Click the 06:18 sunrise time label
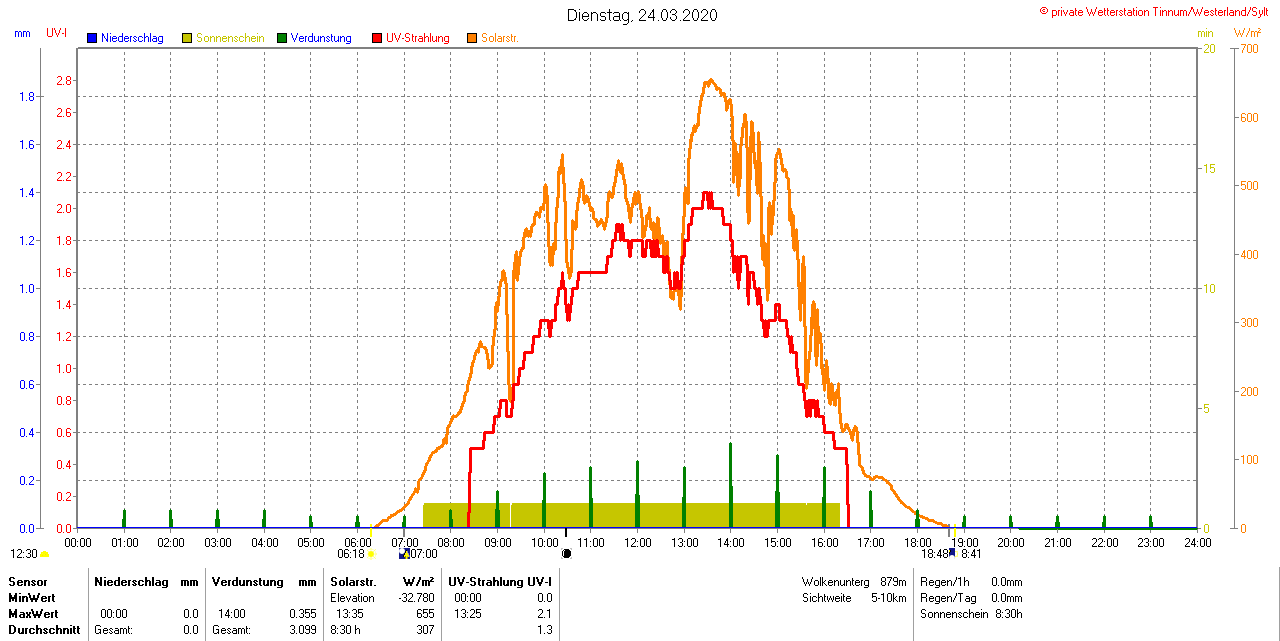Viewport: 1280px width, 641px height. point(351,554)
